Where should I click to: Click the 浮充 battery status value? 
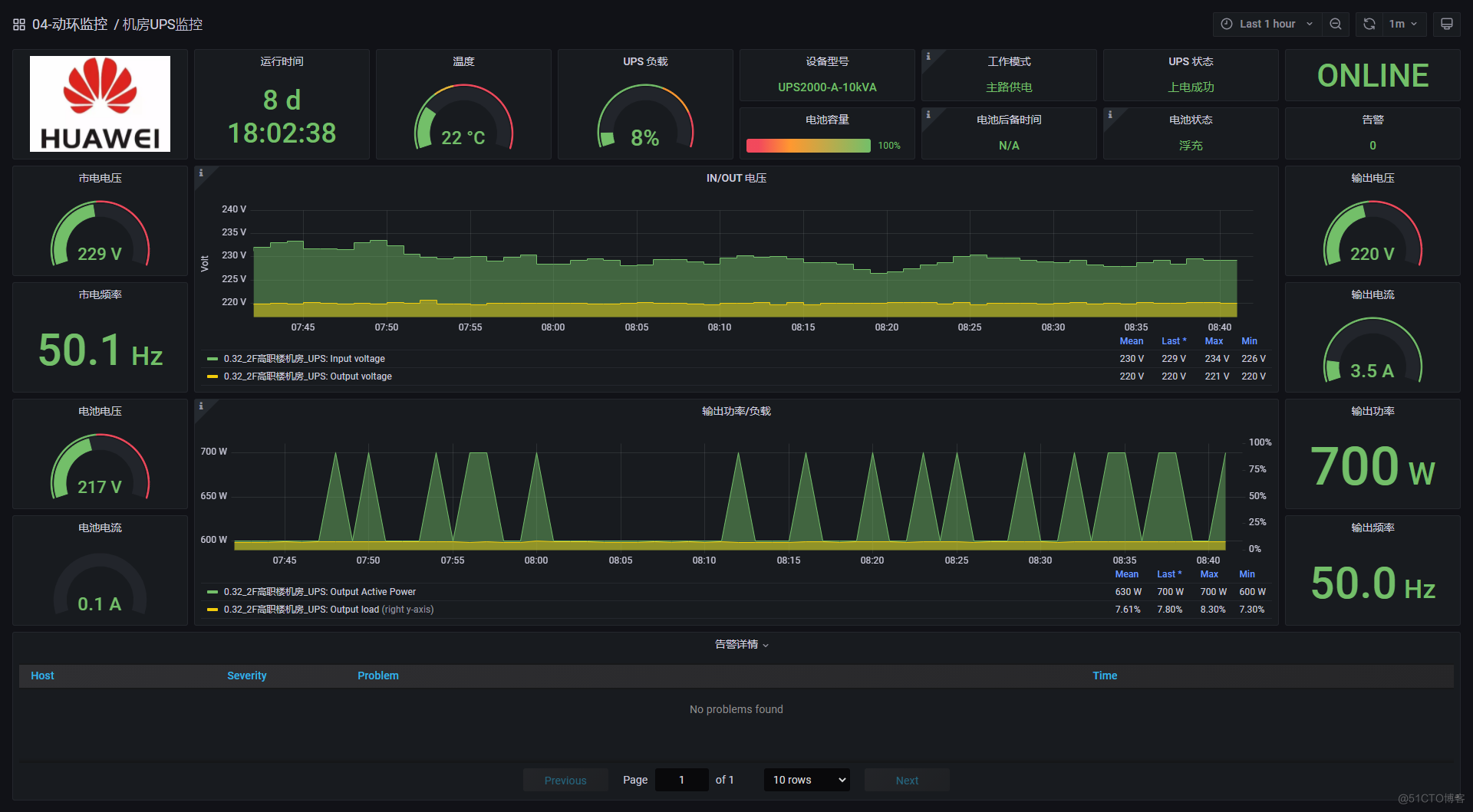pyautogui.click(x=1191, y=146)
